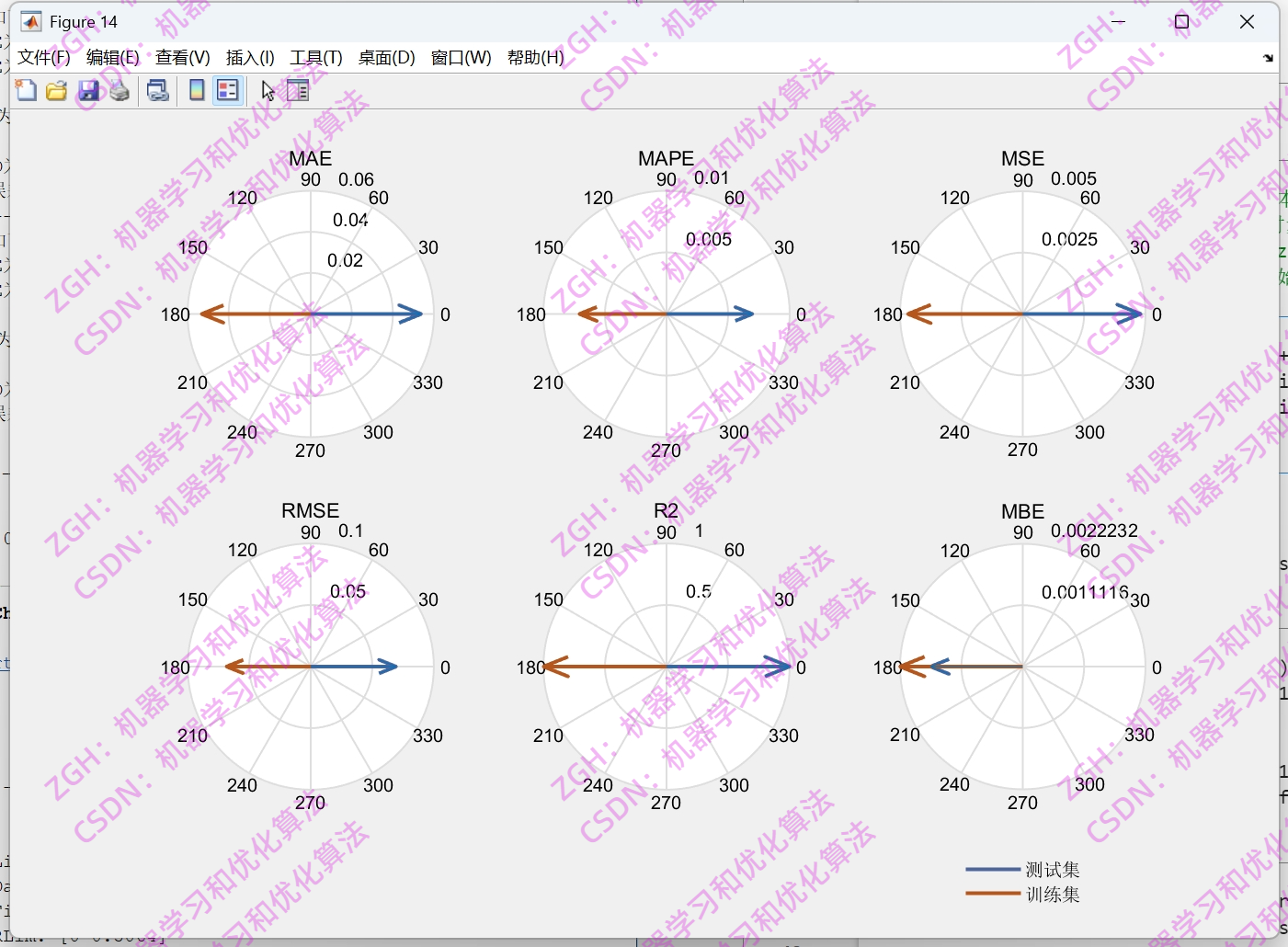Click the MATLAB icon in the title bar
Image resolution: width=1288 pixels, height=947 pixels.
tap(31, 21)
